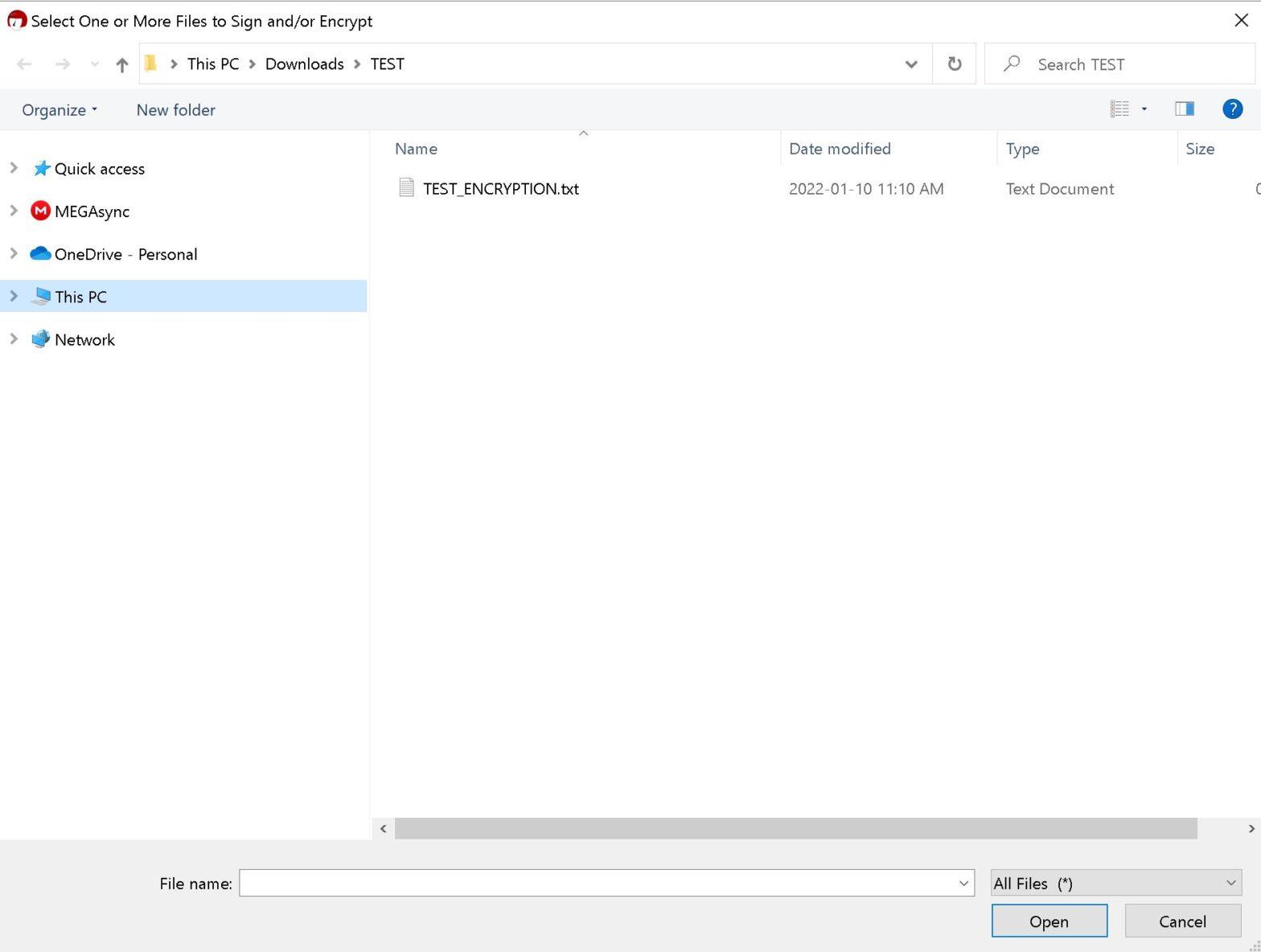Select TEST in the address breadcrumb
Image resolution: width=1261 pixels, height=952 pixels.
pyautogui.click(x=387, y=64)
